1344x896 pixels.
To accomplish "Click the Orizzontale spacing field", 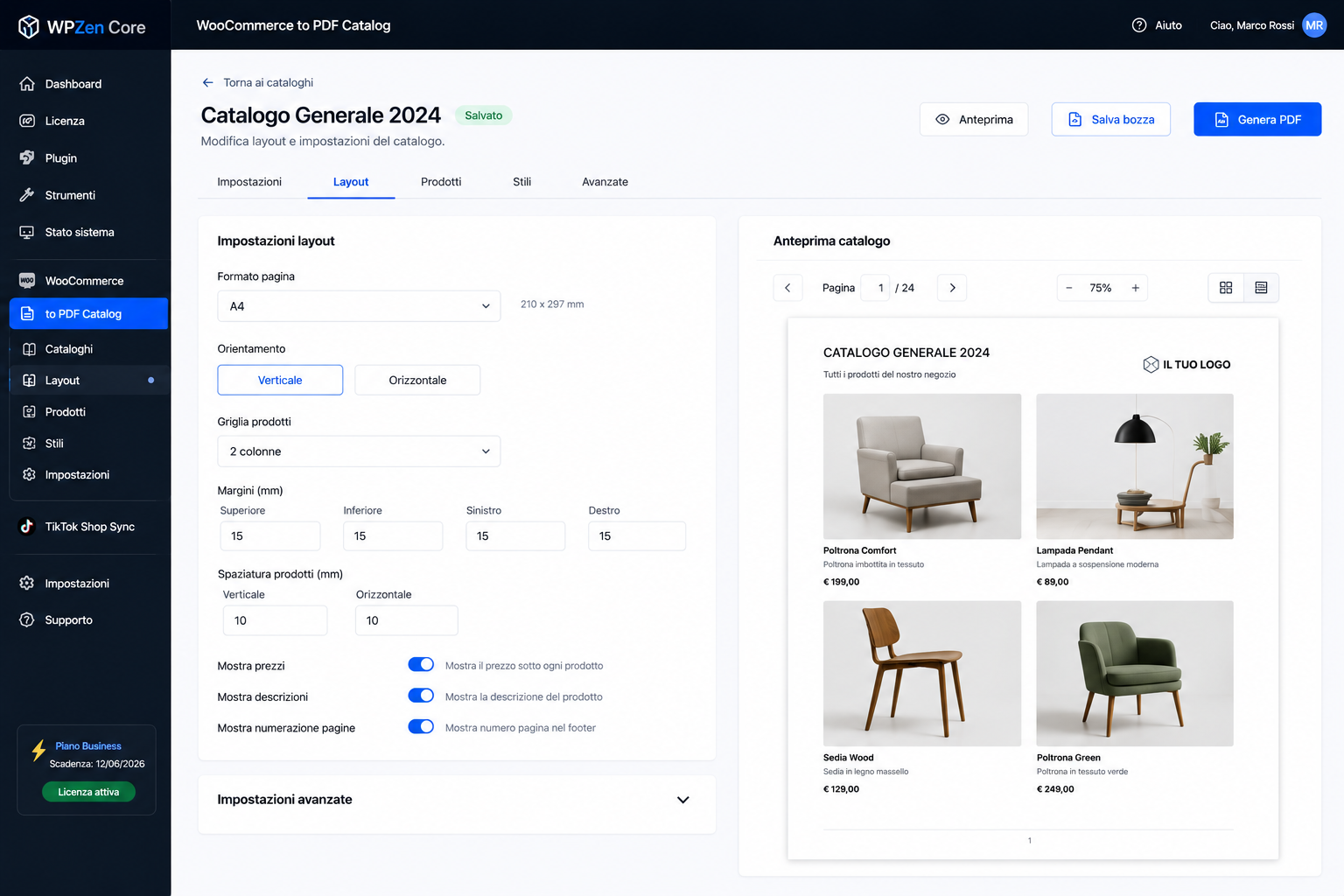I will [x=407, y=620].
